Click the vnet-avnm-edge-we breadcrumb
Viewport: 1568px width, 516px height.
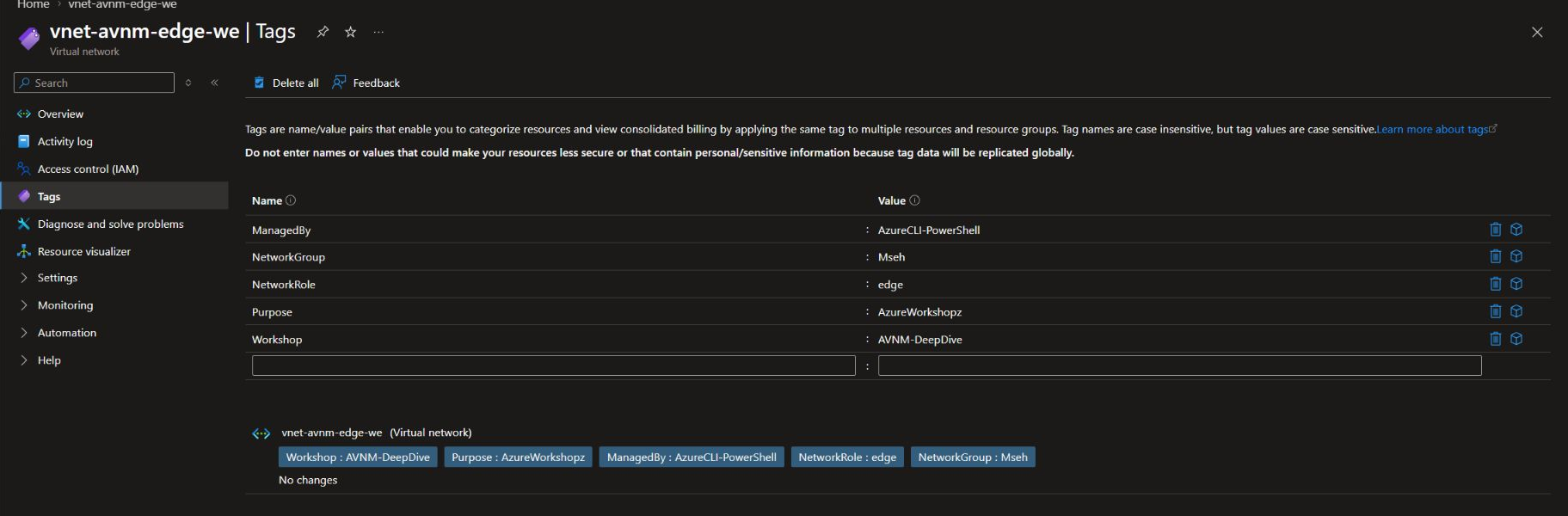[x=122, y=4]
